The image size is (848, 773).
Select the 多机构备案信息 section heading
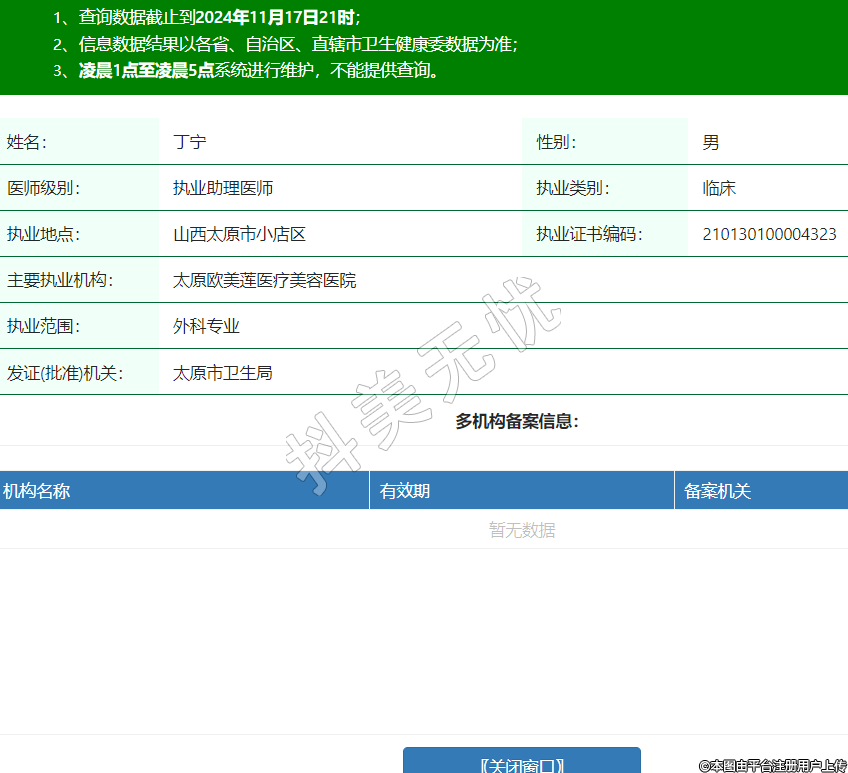(x=517, y=421)
